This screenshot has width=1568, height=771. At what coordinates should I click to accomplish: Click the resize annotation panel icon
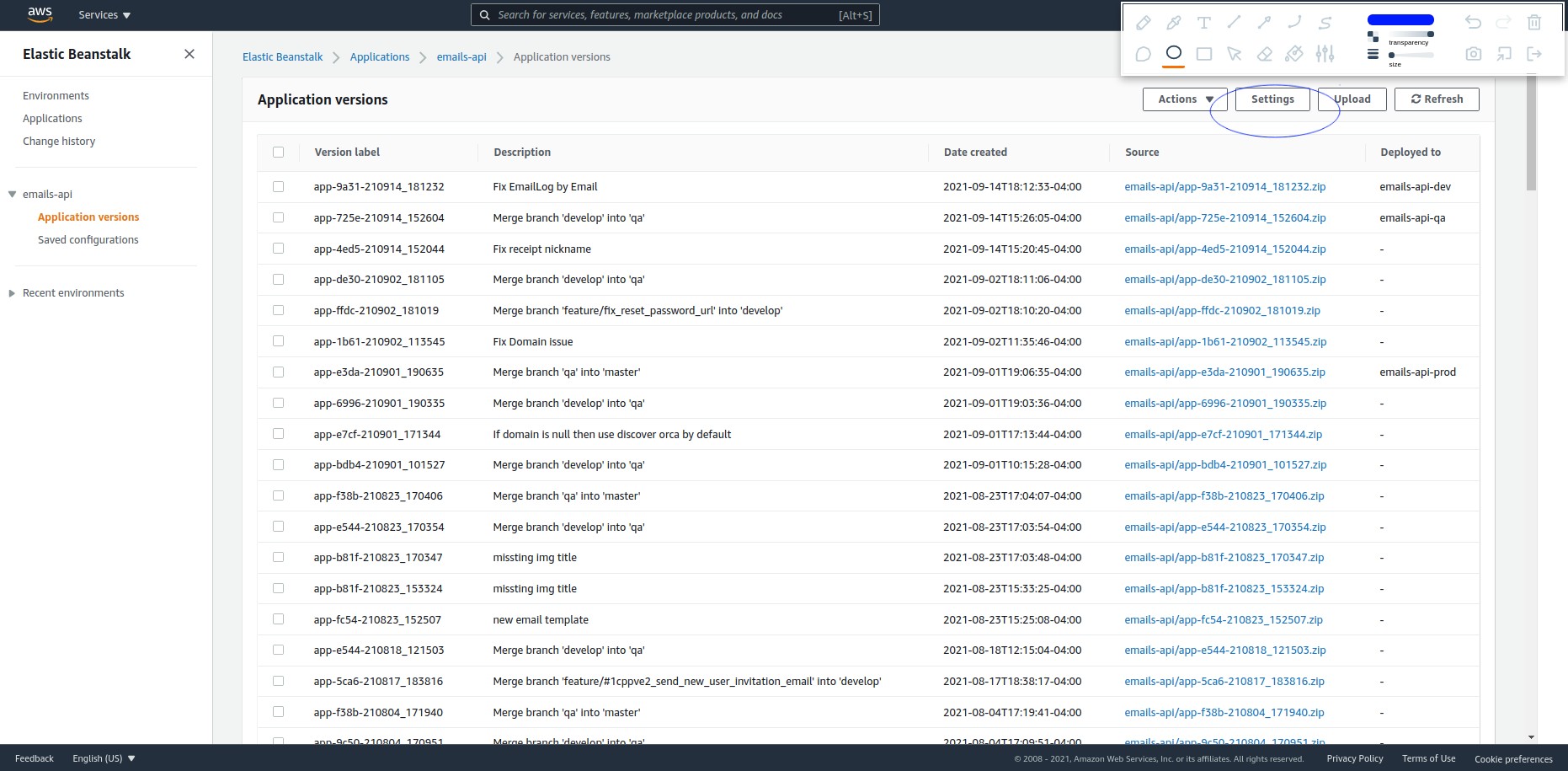[x=1504, y=54]
